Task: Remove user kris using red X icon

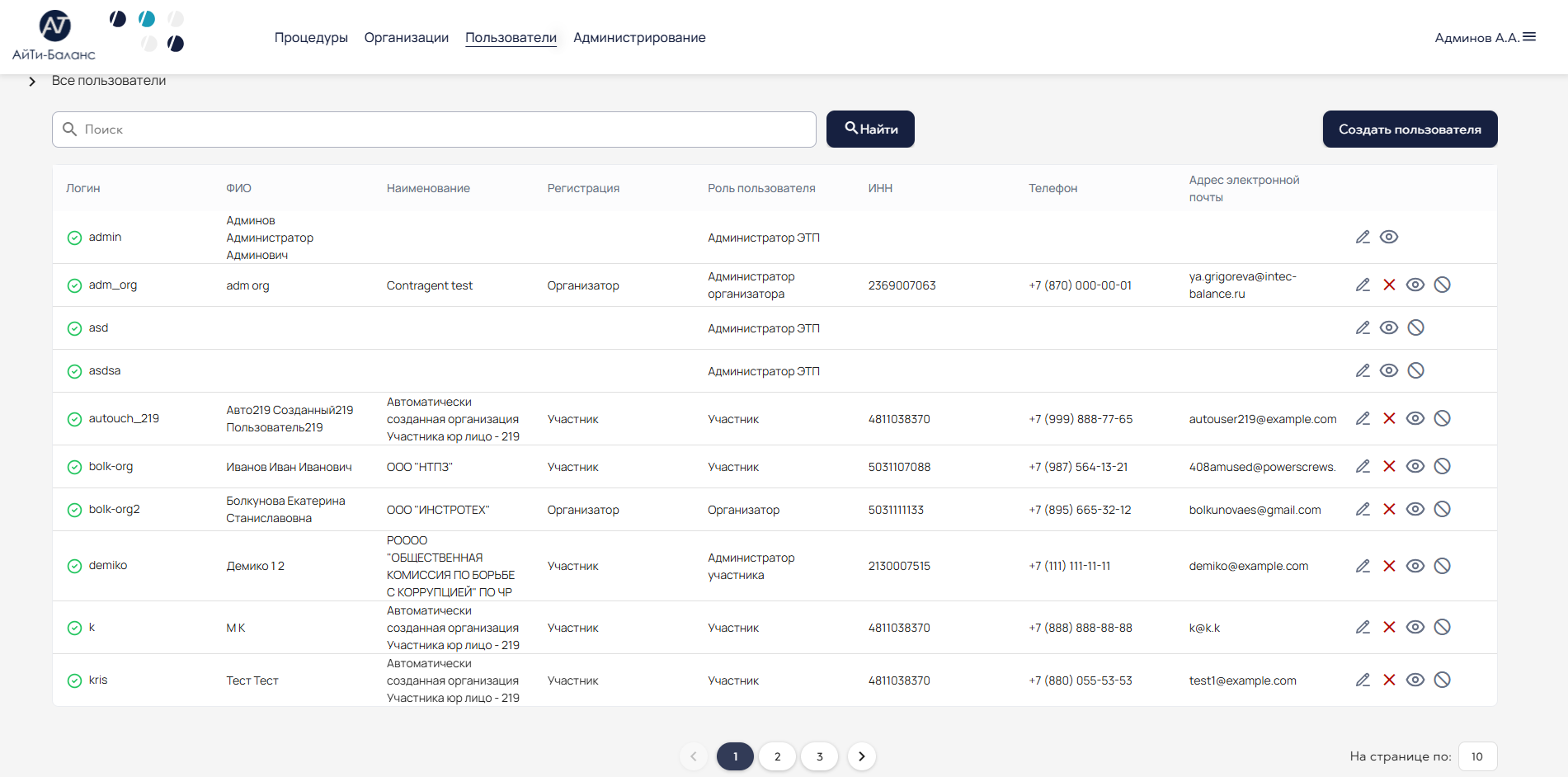Action: (1390, 680)
